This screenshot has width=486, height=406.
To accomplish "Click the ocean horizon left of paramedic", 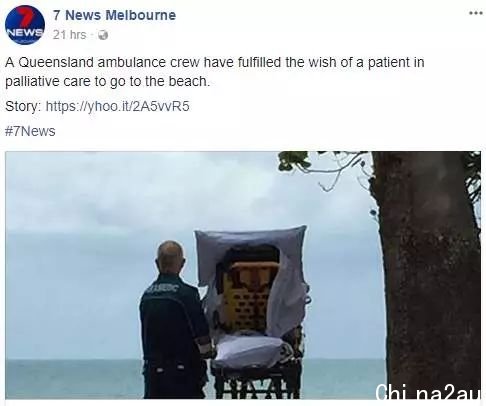I will coord(73,360).
